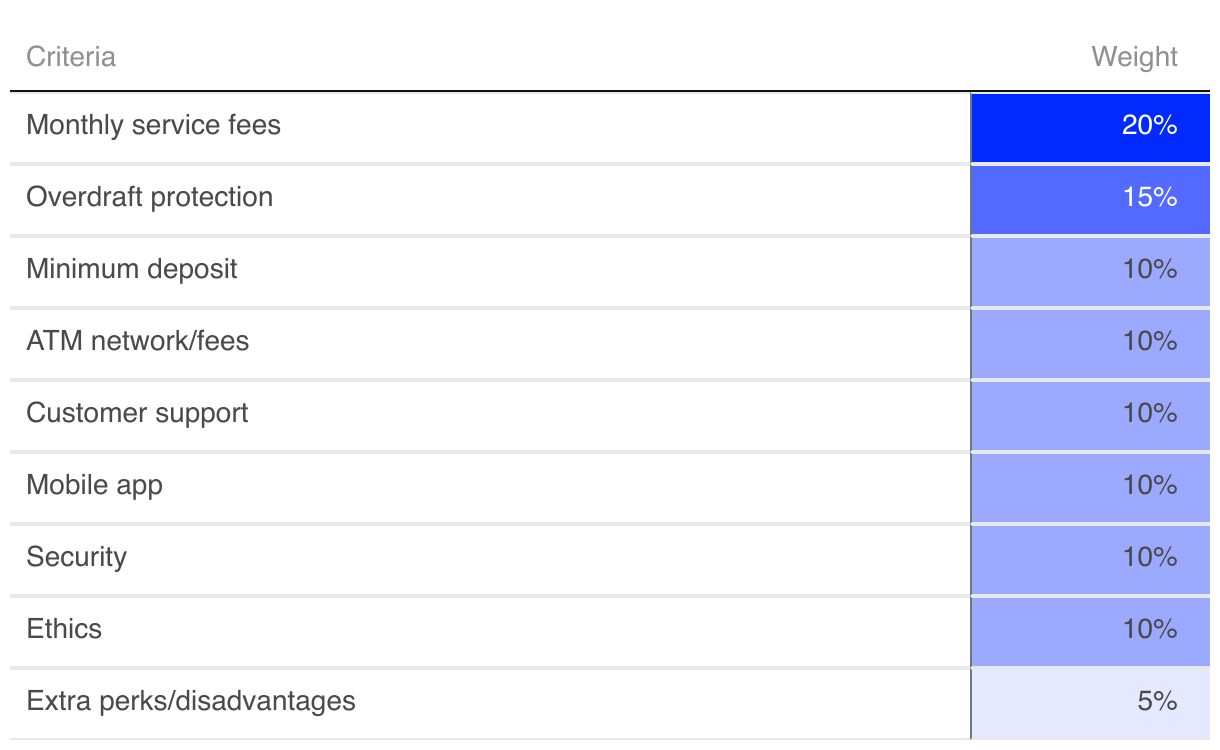Select the Customer support criteria cell
Screen dimensions: 1220x750
click(138, 414)
